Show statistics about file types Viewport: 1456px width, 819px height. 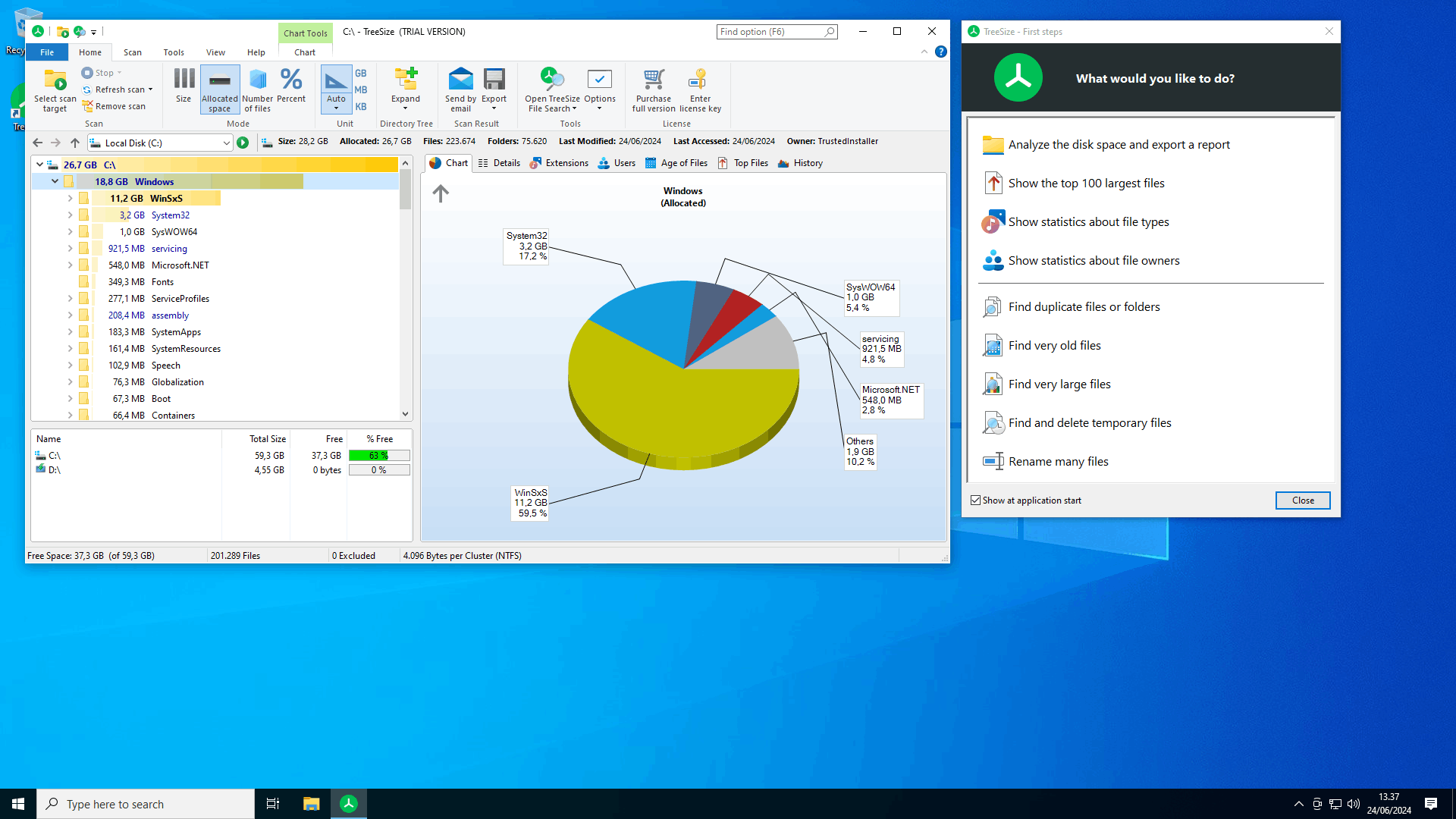tap(1075, 222)
